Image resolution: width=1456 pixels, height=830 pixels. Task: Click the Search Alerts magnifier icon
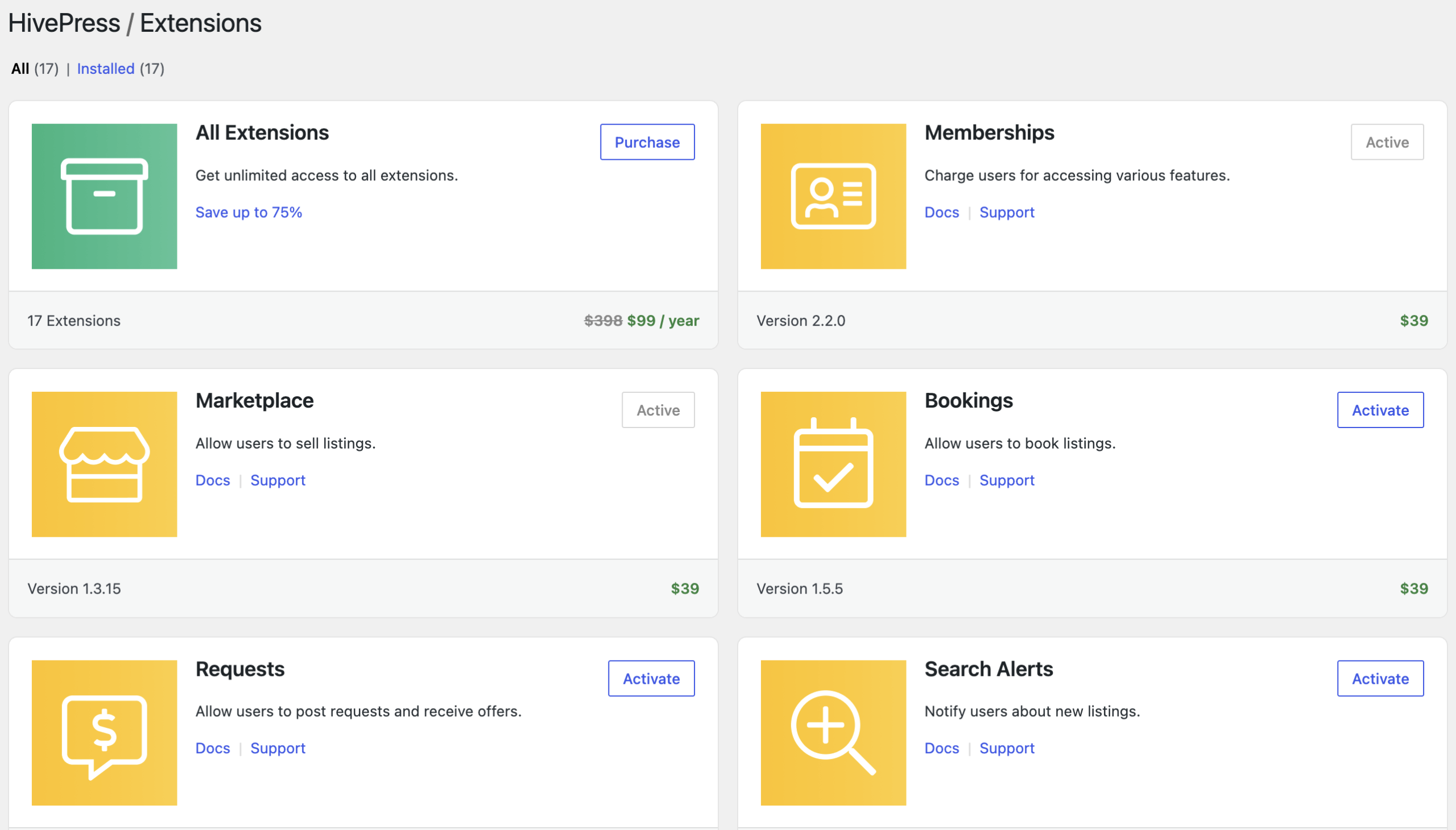click(833, 733)
